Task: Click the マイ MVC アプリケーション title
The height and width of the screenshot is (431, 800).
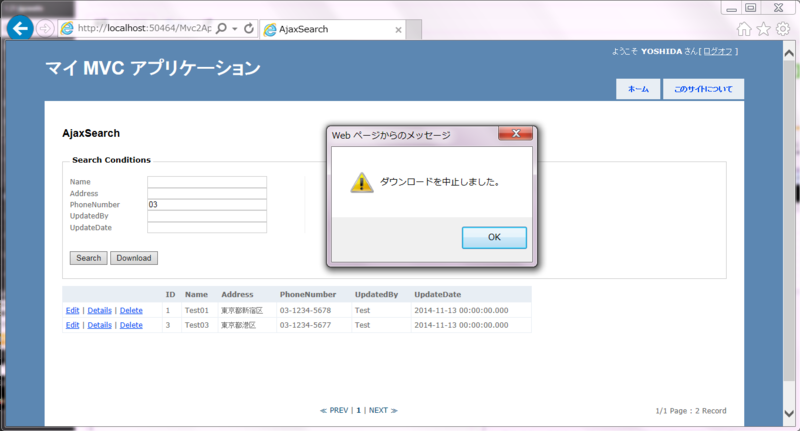Action: point(153,68)
